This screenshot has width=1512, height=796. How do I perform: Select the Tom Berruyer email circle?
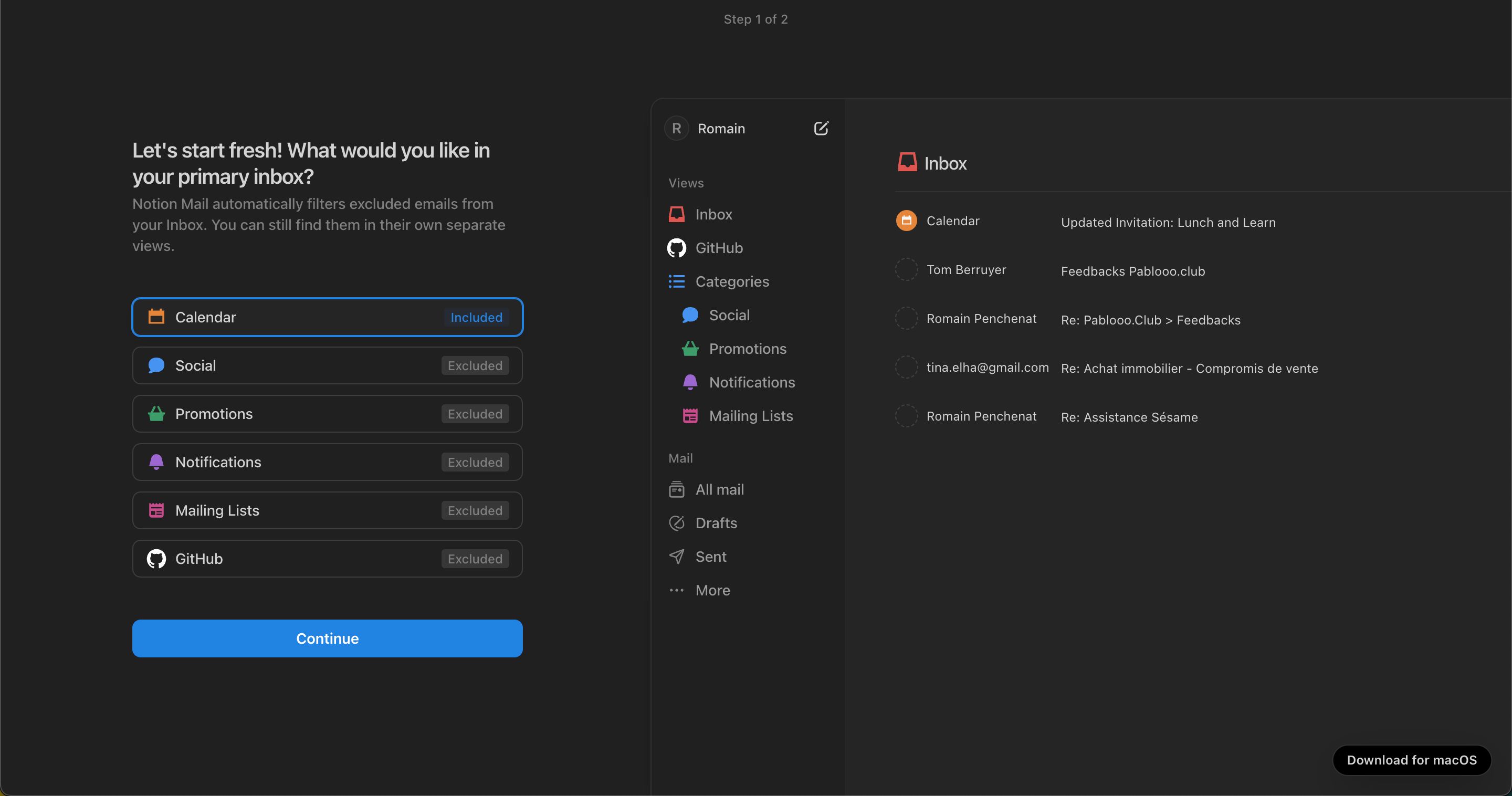point(906,269)
